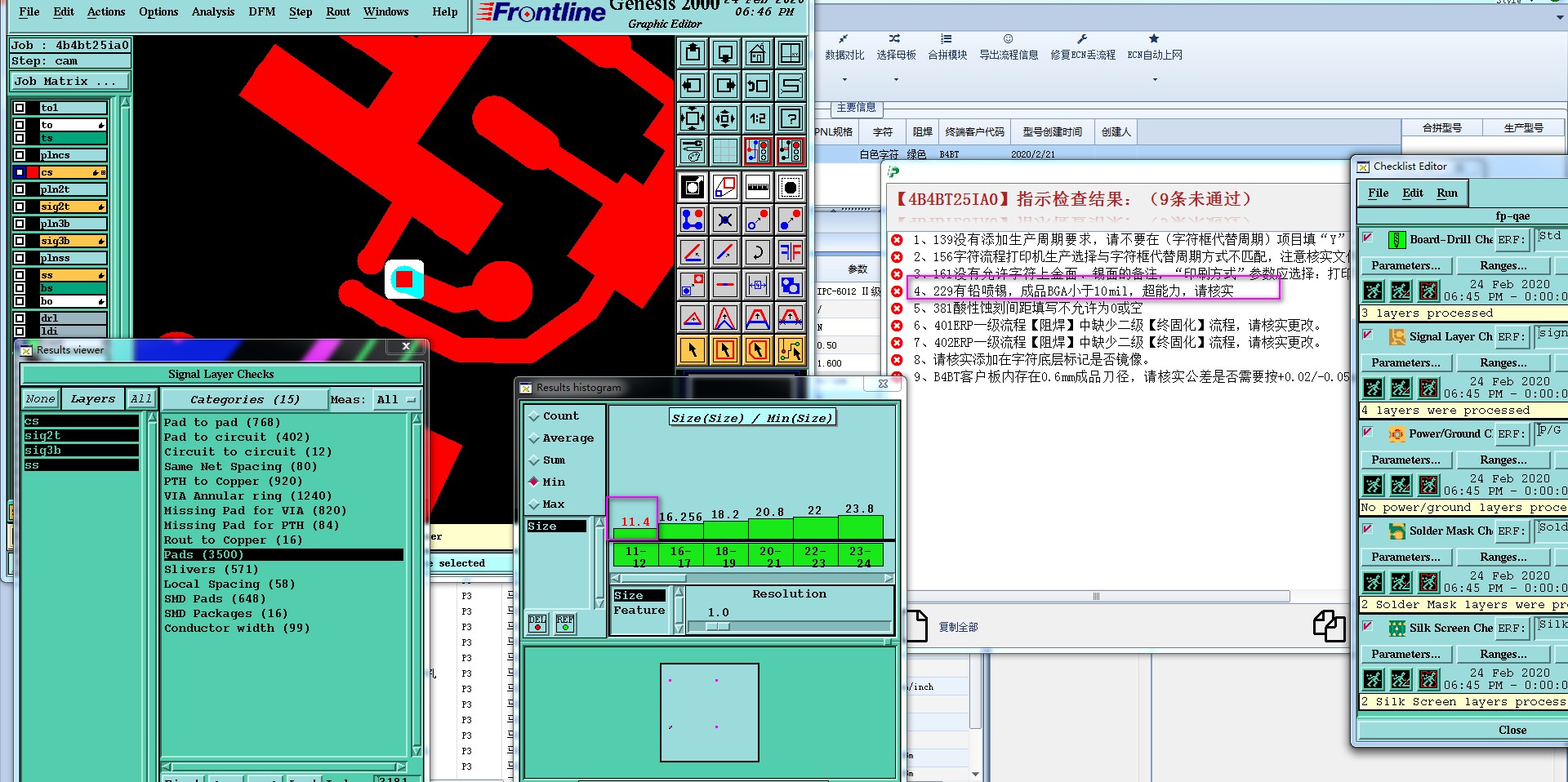Viewport: 1568px width, 782px height.
Task: Click the pan down view icon
Action: tap(725, 54)
